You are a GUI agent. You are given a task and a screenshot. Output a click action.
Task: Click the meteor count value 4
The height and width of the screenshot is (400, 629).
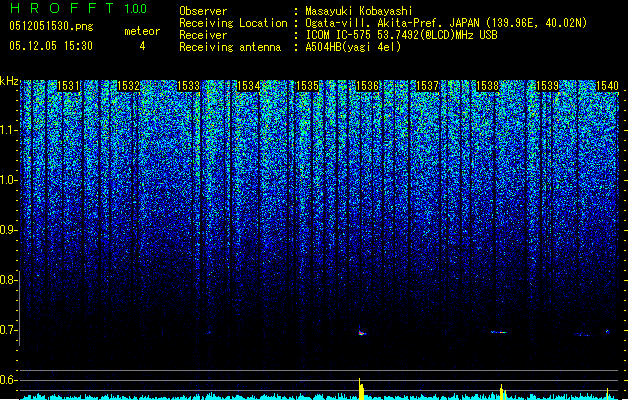(142, 46)
